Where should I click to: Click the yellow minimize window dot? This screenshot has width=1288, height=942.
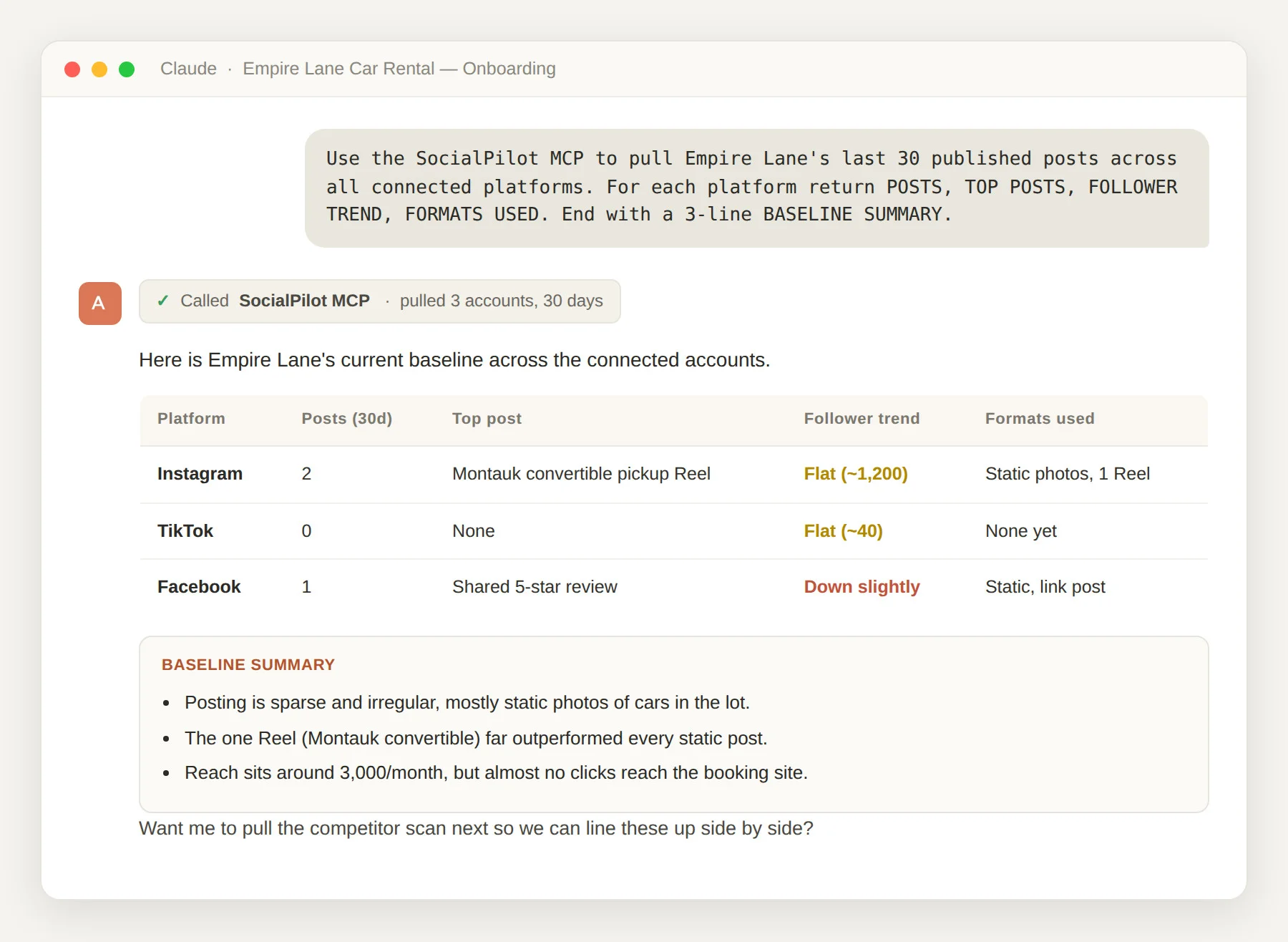[99, 69]
